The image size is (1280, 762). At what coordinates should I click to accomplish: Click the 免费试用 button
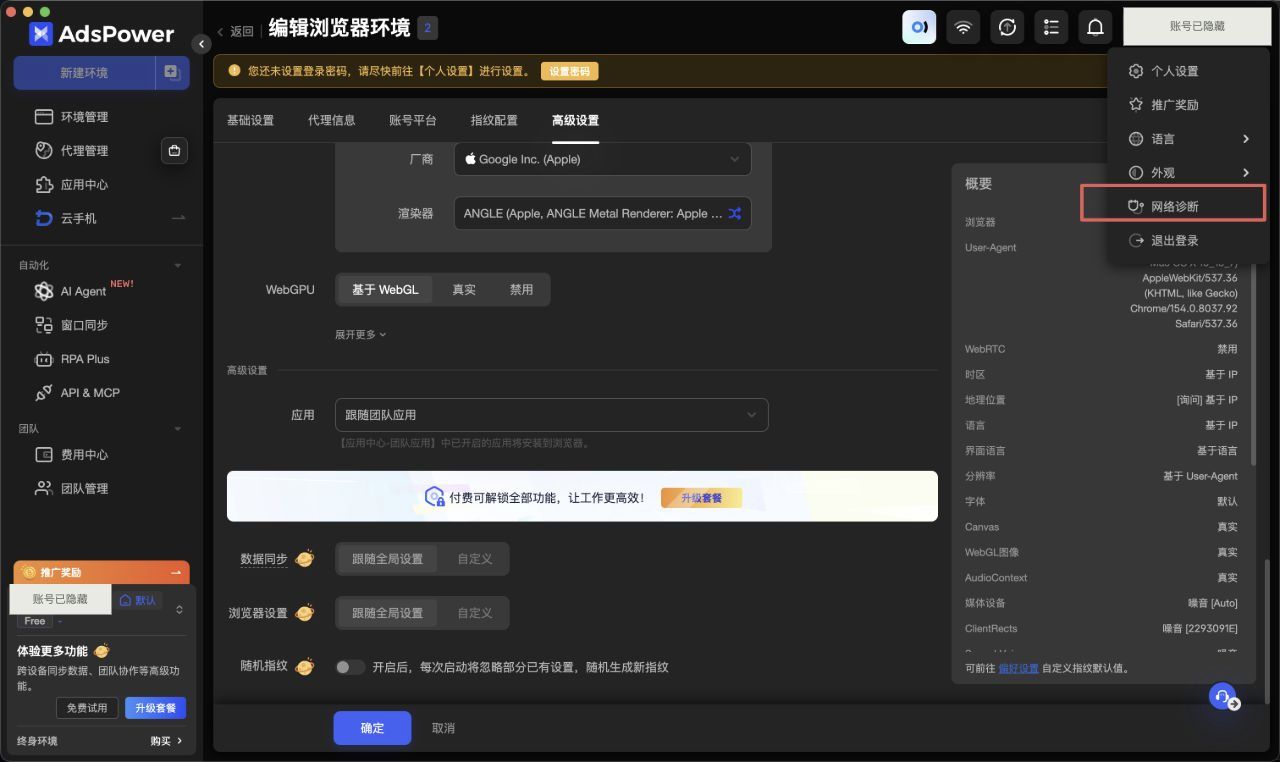(x=87, y=708)
